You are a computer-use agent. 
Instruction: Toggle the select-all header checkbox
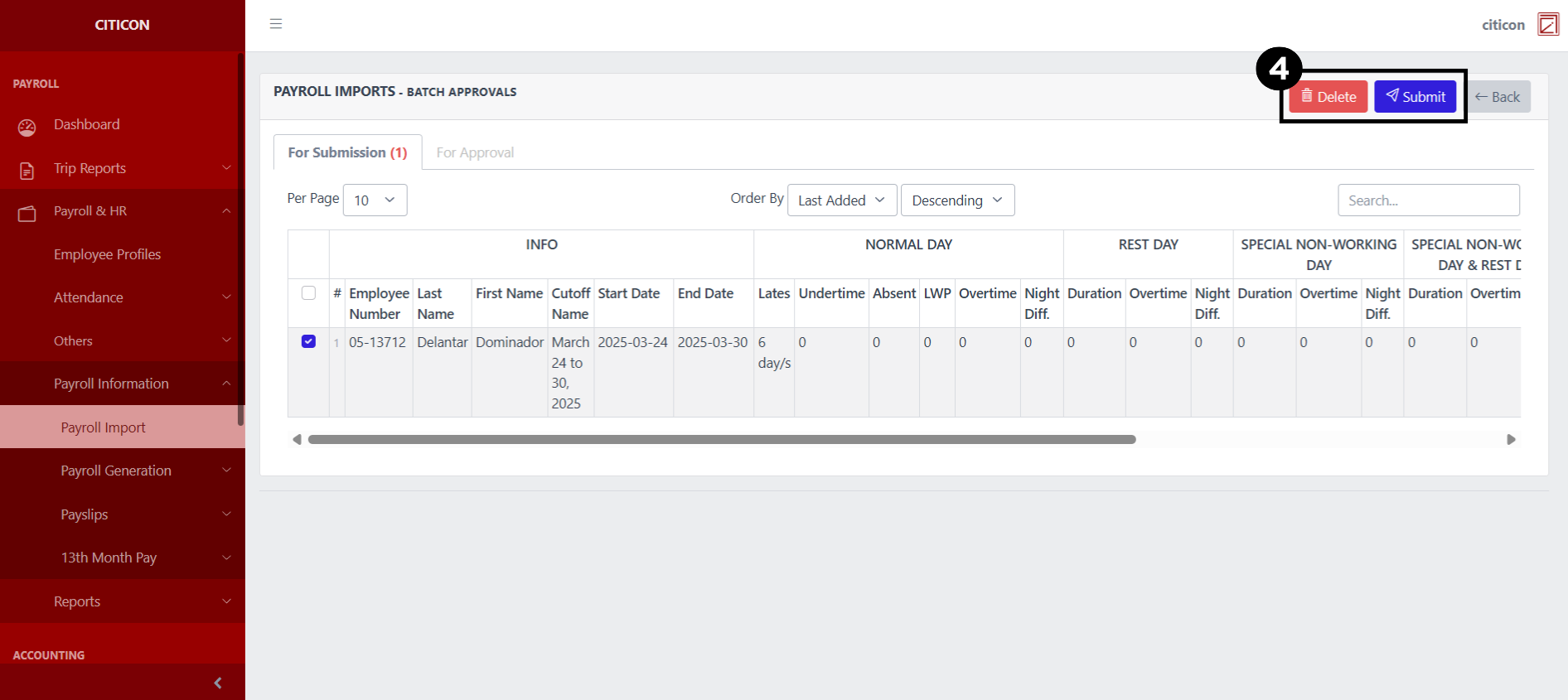pyautogui.click(x=308, y=293)
